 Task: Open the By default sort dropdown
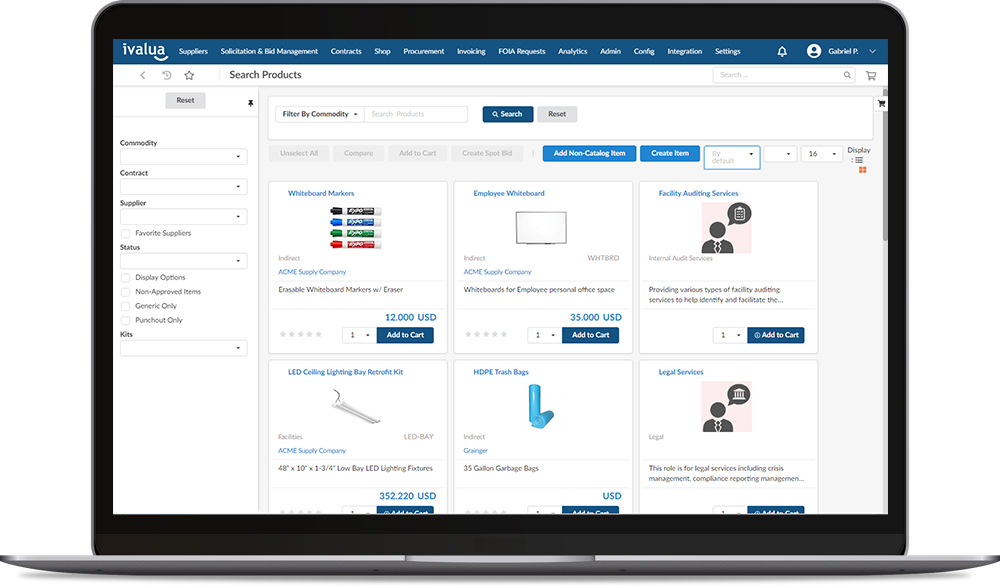click(x=732, y=157)
